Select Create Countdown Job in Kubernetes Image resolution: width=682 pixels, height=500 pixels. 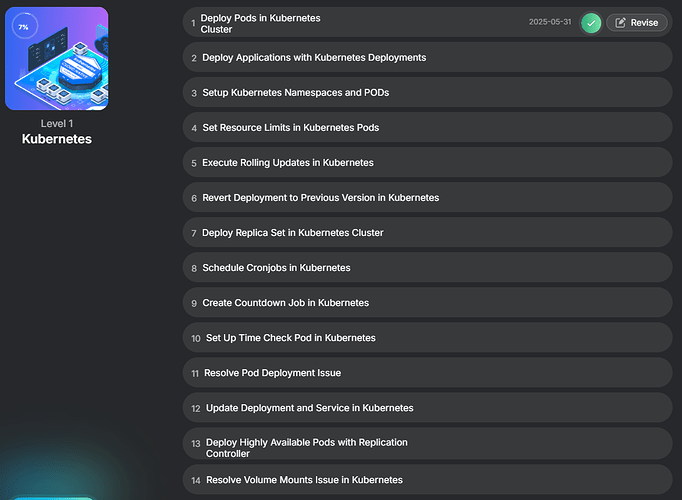285,303
